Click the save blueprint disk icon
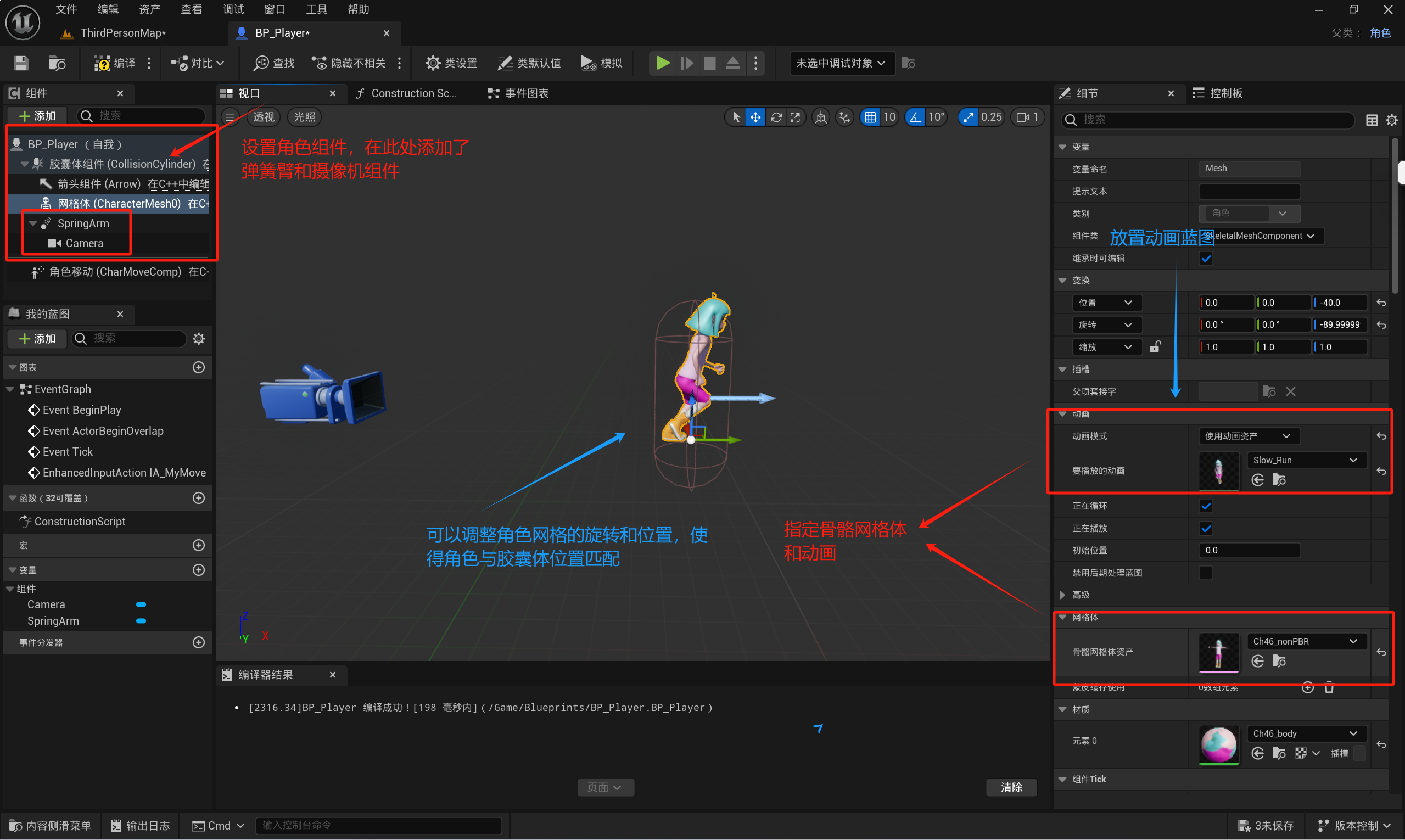This screenshot has height=840, width=1405. 21,63
